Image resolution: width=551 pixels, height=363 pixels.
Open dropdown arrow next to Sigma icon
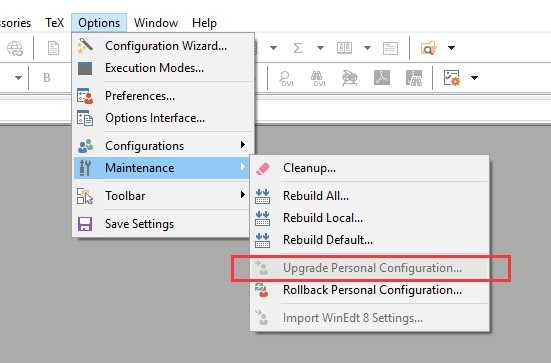320,48
